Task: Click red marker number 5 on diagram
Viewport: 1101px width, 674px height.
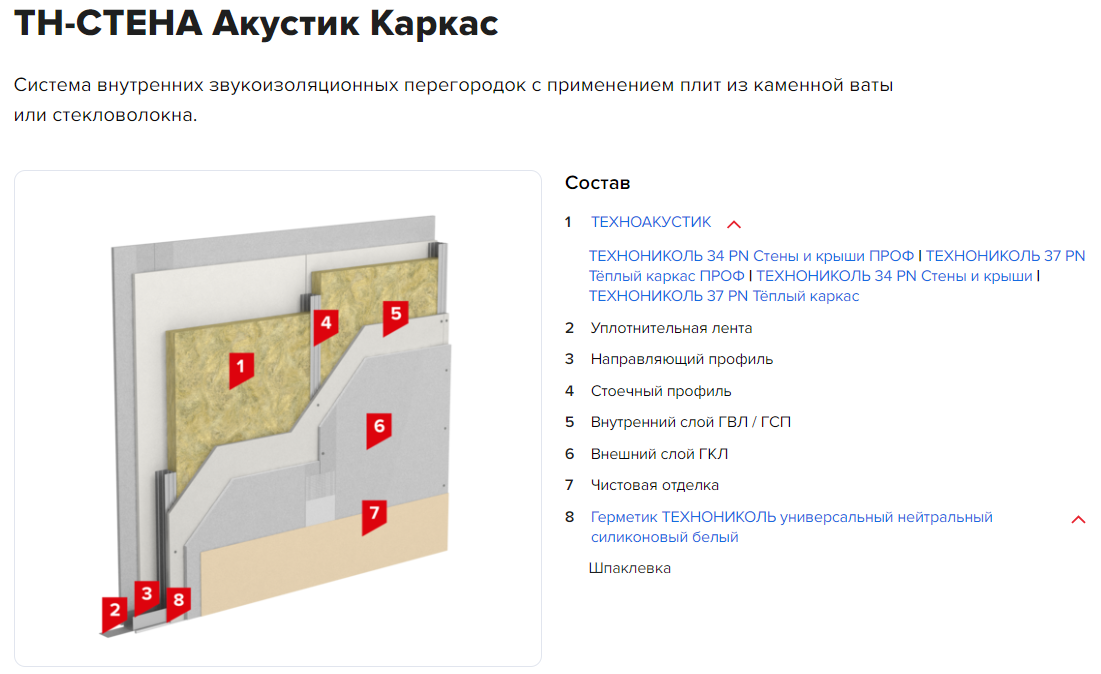Action: point(395,317)
